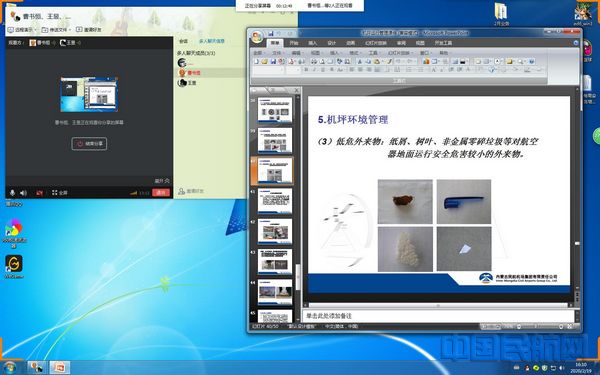Click the round Office button in PowerPoint
Viewport: 600px width, 375px height.
[x=258, y=37]
